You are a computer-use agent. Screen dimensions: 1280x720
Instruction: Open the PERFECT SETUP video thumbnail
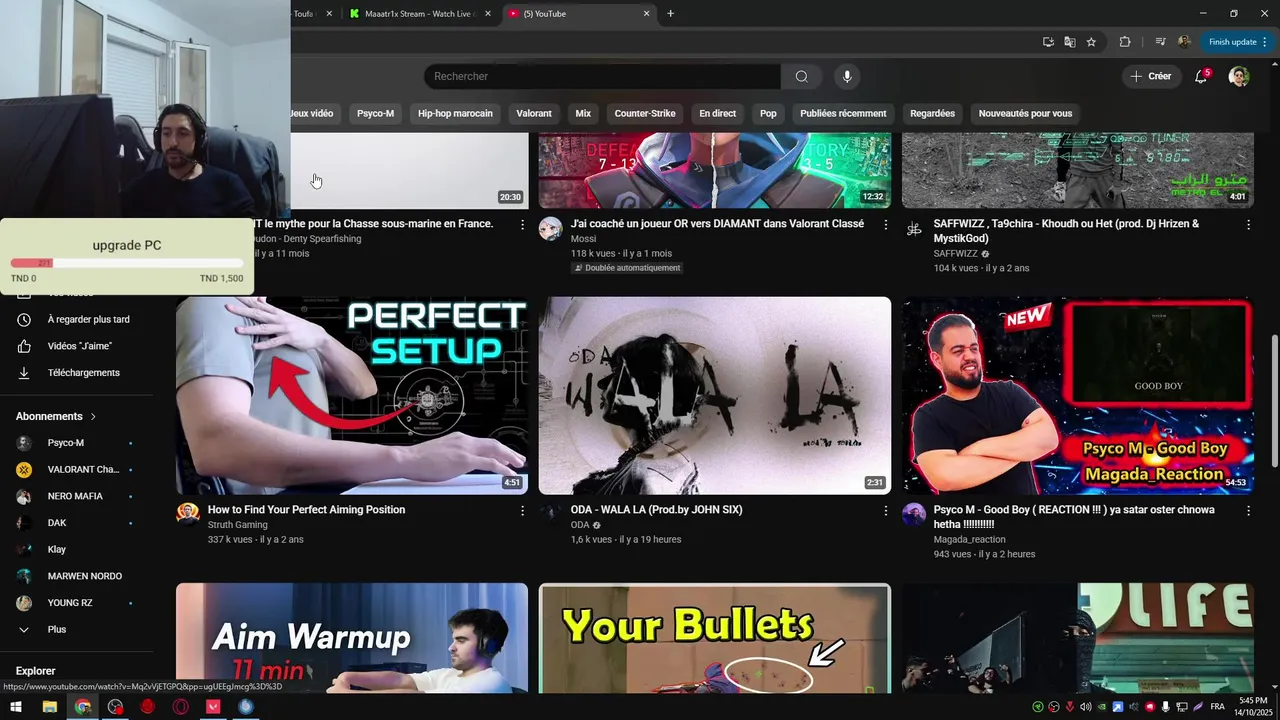352,396
